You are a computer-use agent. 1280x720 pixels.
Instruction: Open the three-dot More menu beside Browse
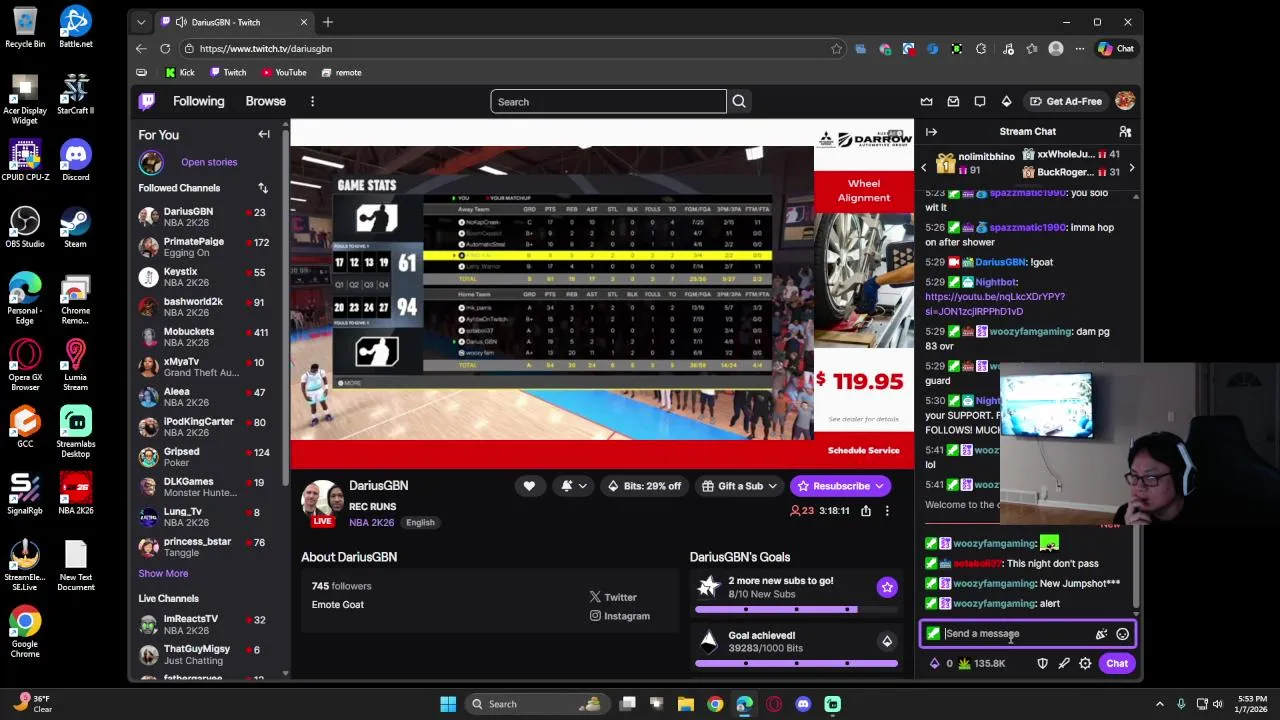[312, 101]
